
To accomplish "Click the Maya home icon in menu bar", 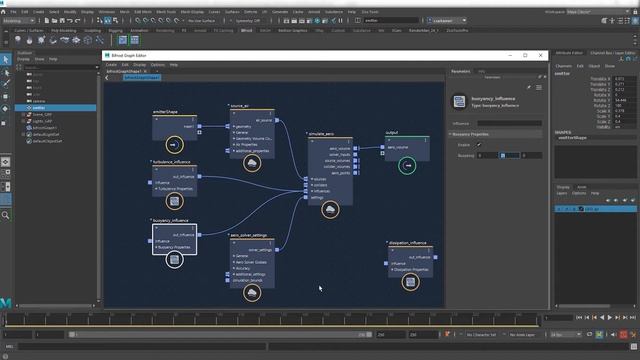I will (x=3, y=12).
